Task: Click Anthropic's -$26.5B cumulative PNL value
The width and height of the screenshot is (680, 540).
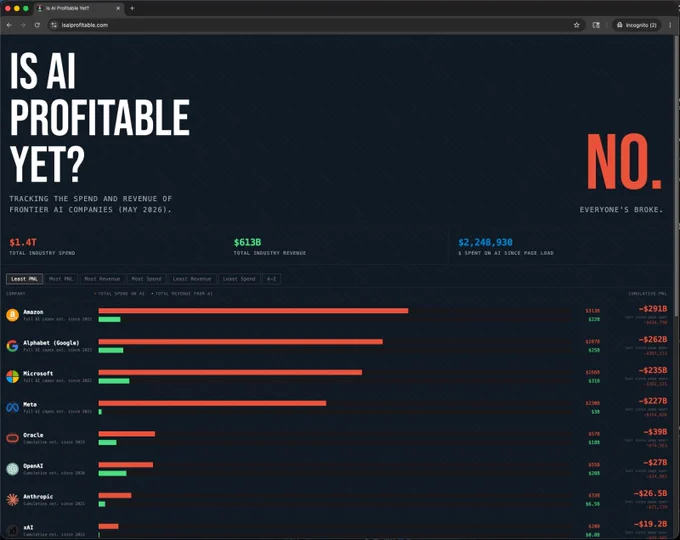Action: [651, 493]
